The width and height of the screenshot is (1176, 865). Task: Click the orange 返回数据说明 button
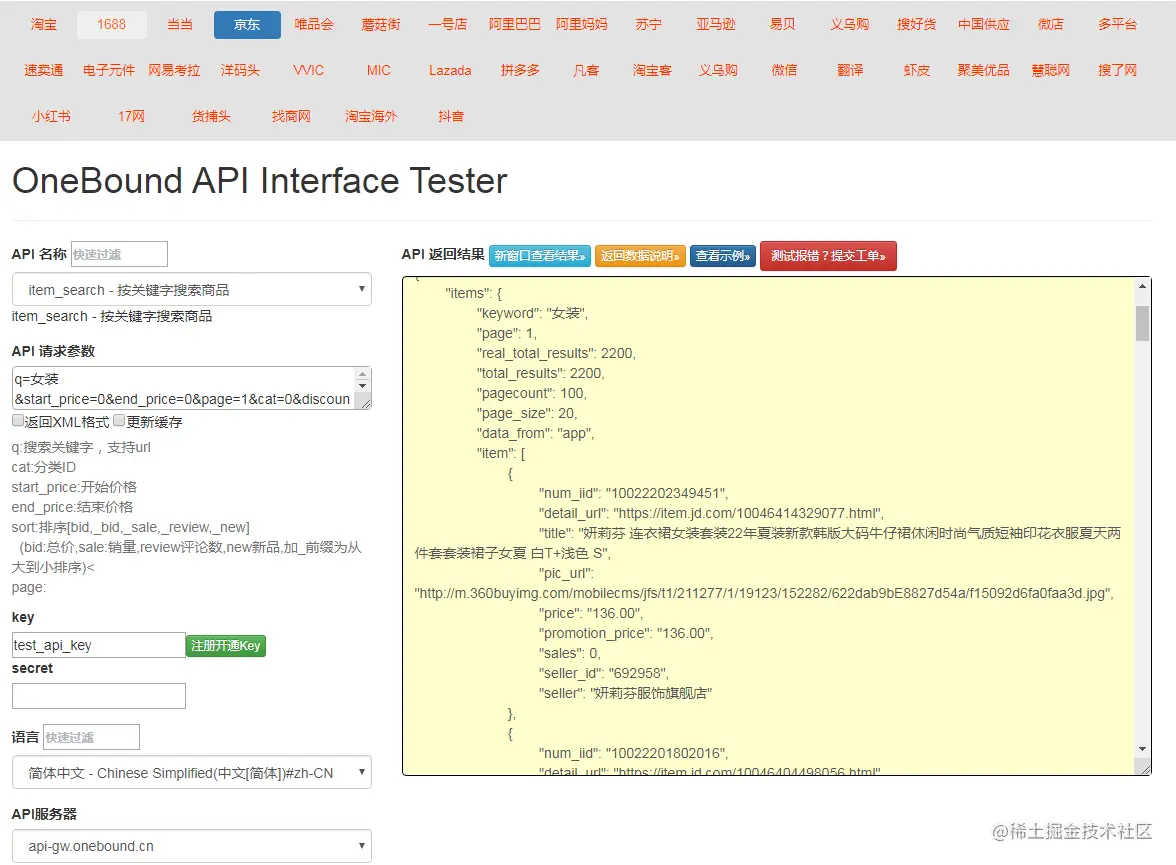point(640,256)
